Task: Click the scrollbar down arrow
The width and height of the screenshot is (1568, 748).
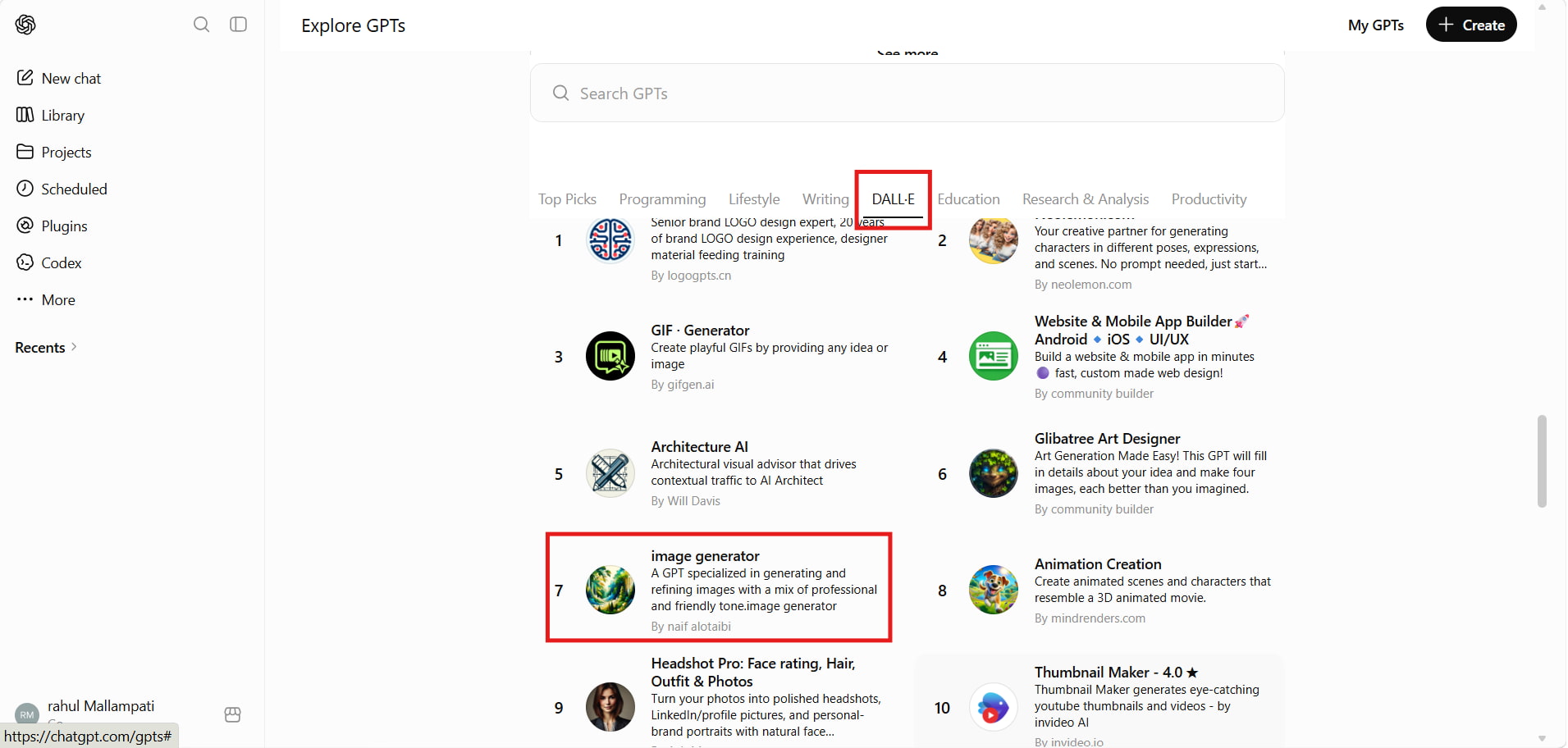Action: [1542, 739]
